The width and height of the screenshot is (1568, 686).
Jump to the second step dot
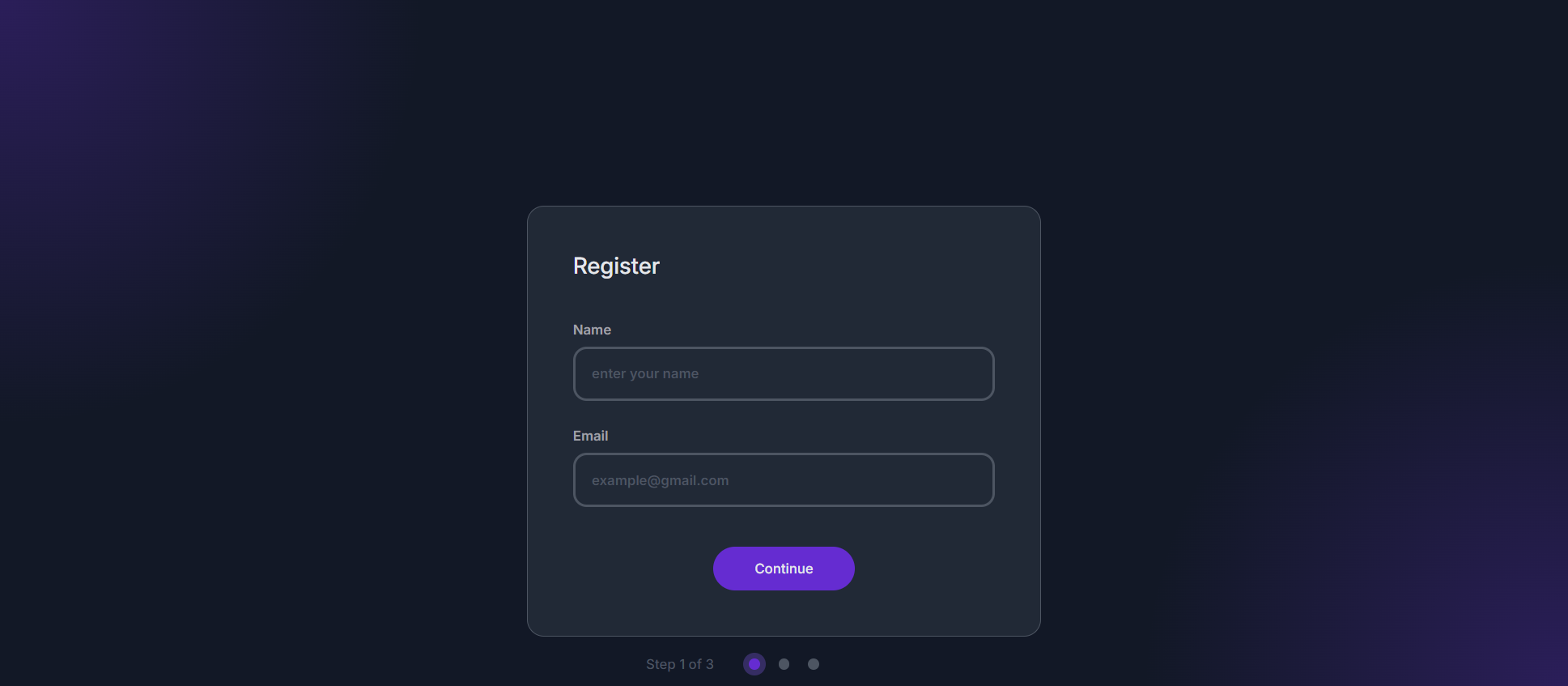[784, 664]
